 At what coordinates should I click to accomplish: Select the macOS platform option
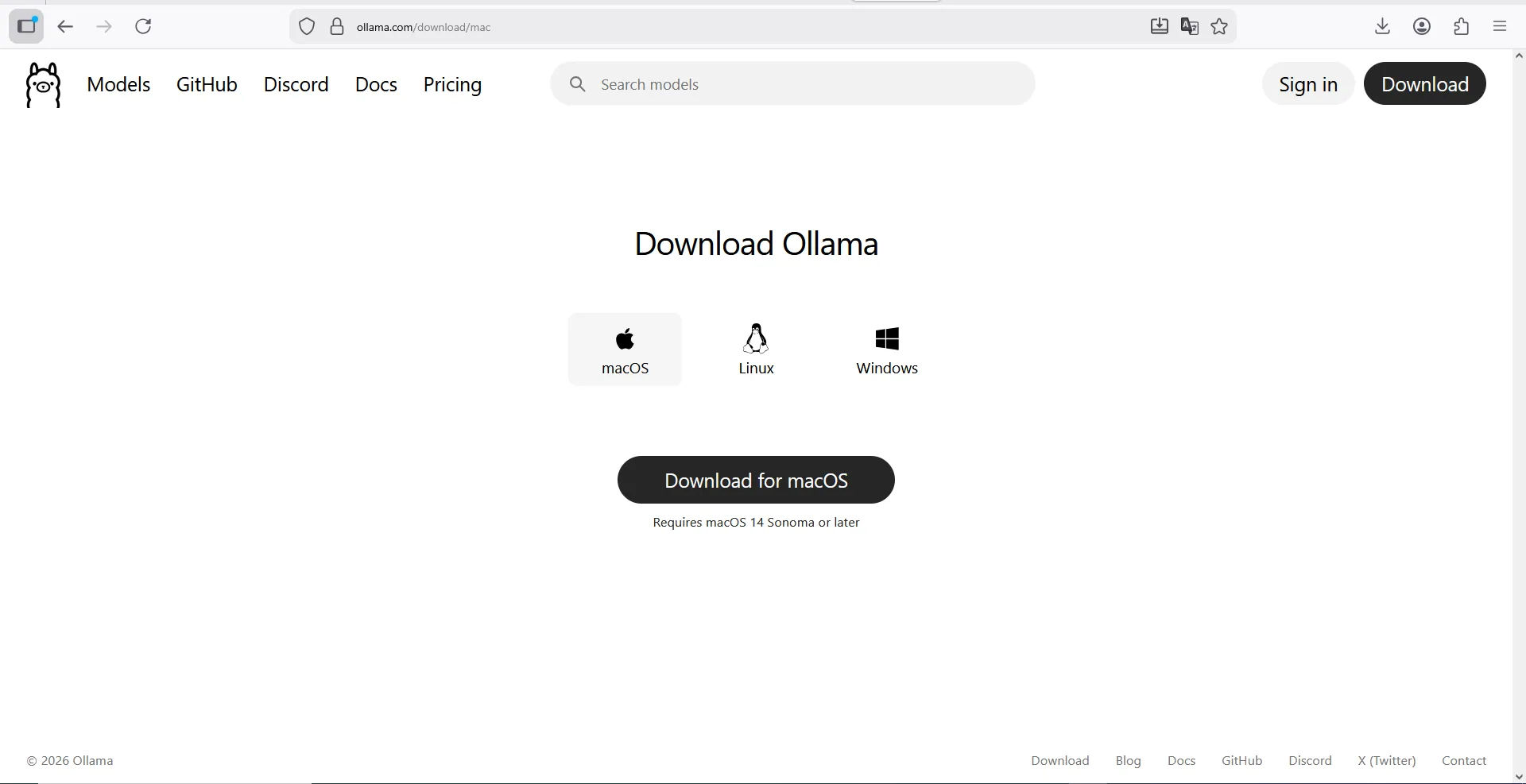[625, 350]
